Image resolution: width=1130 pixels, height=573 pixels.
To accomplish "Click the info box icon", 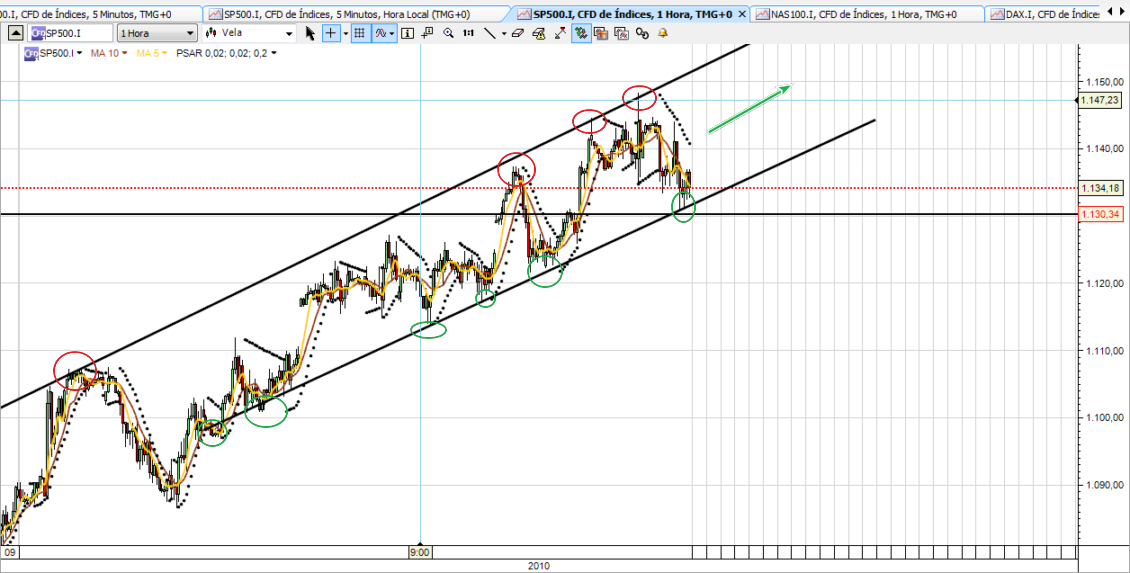I will coord(407,32).
